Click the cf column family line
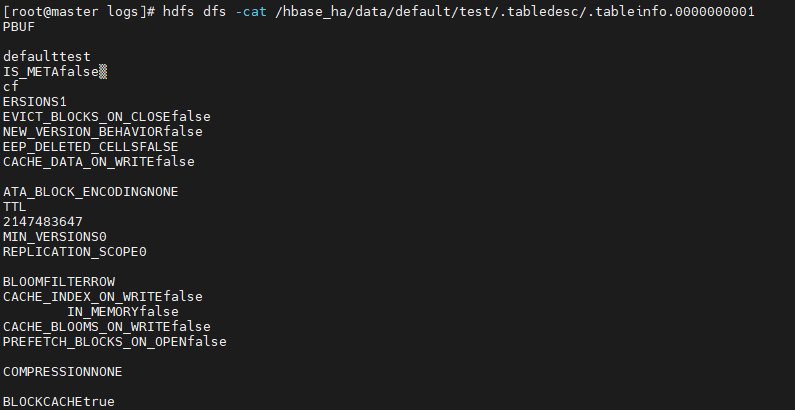 [x=11, y=87]
